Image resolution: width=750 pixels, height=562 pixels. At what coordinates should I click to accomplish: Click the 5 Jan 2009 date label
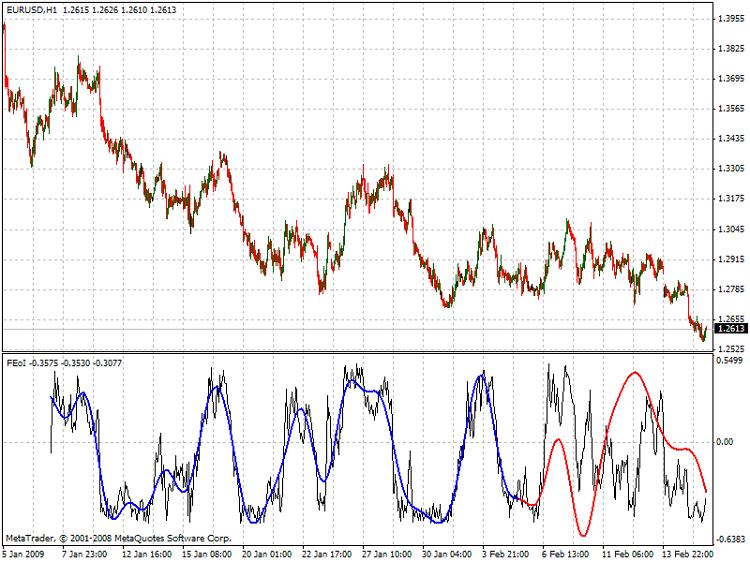point(25,553)
